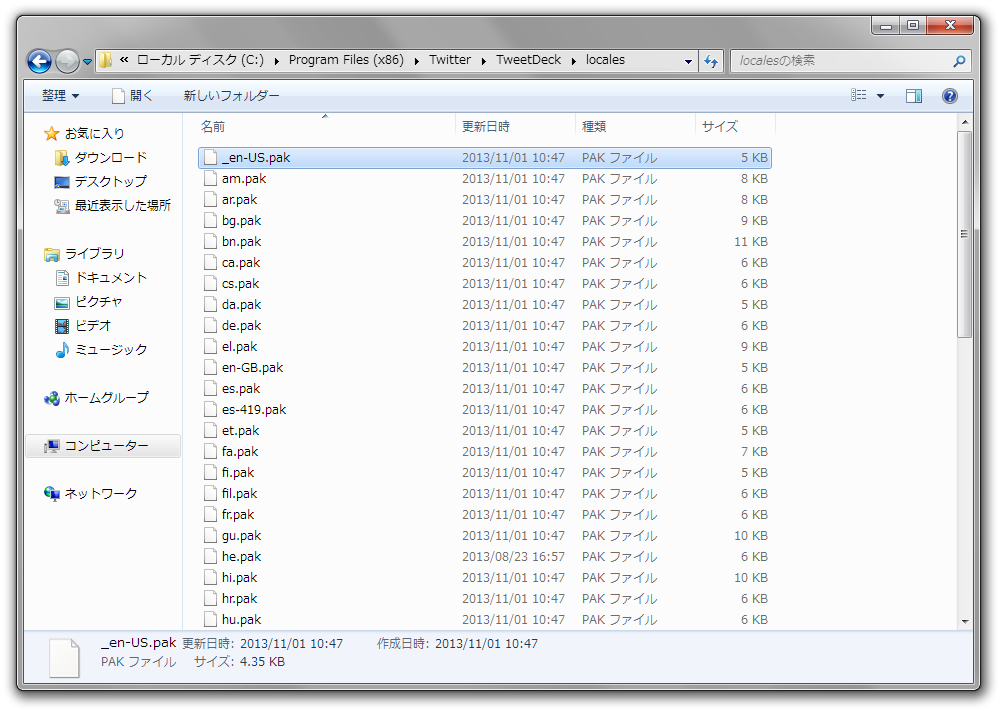Expand the arrow after Twitter breadcrumb
Viewport: 1004px width, 715px height.
pyautogui.click(x=483, y=61)
